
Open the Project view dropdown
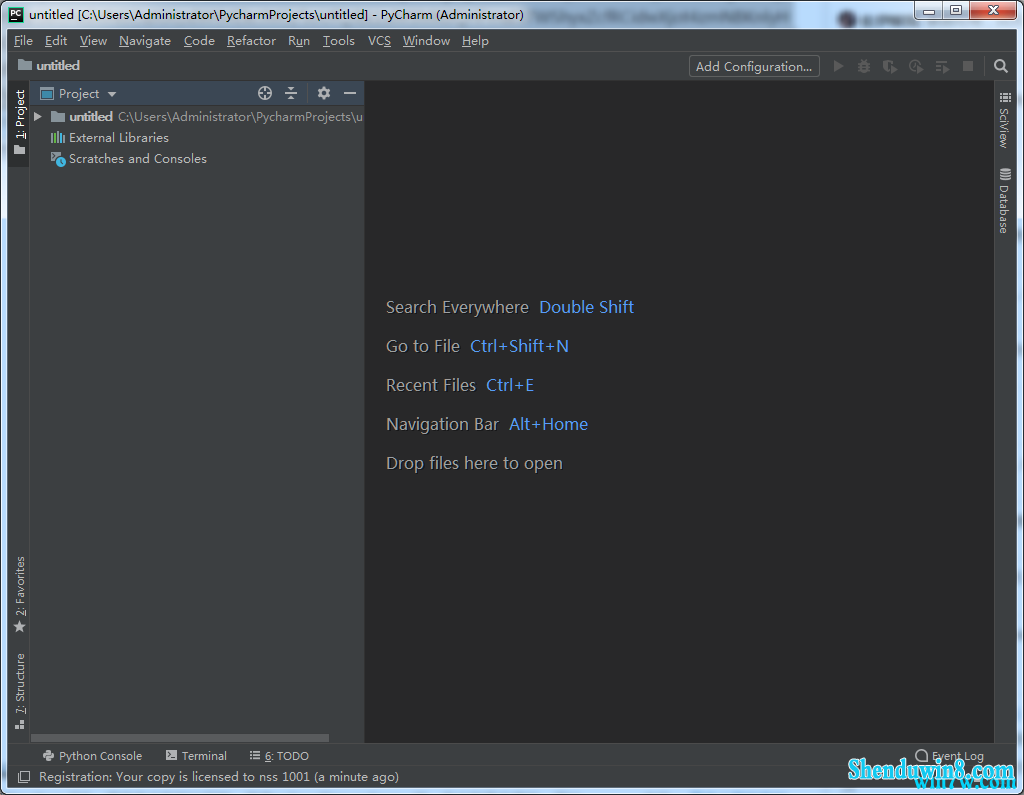tap(78, 93)
